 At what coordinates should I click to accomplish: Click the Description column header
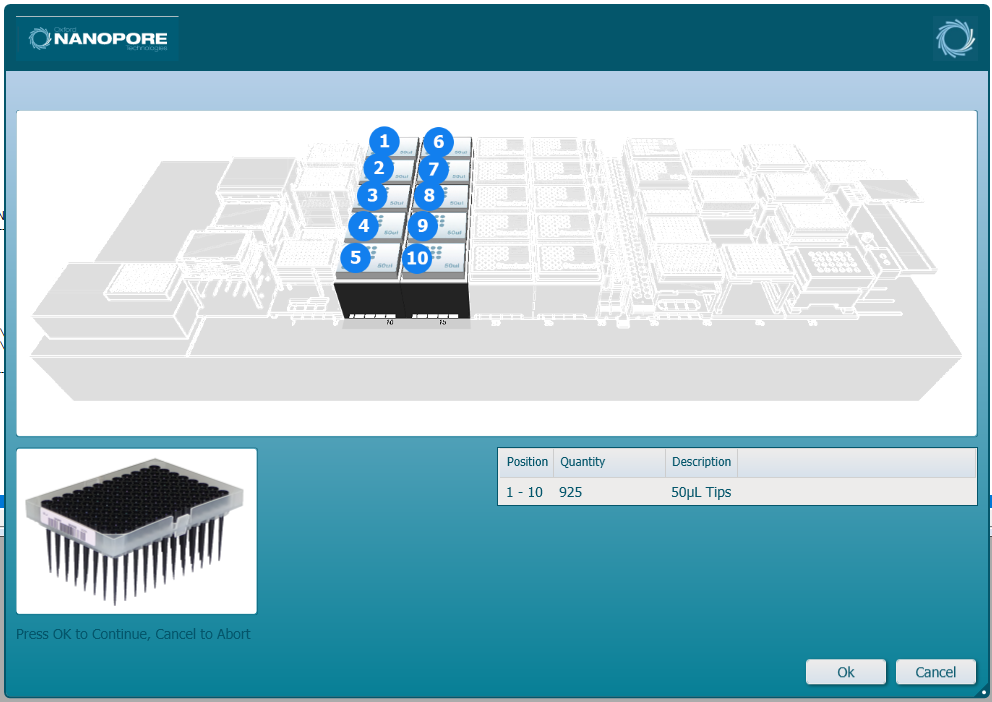pos(701,462)
